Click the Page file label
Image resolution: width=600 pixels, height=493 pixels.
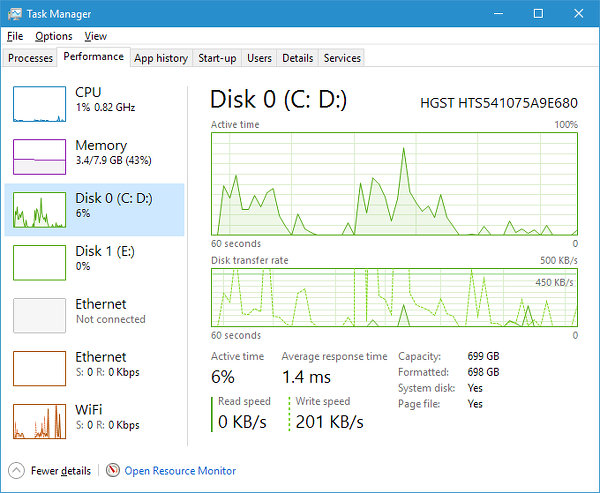[x=419, y=404]
